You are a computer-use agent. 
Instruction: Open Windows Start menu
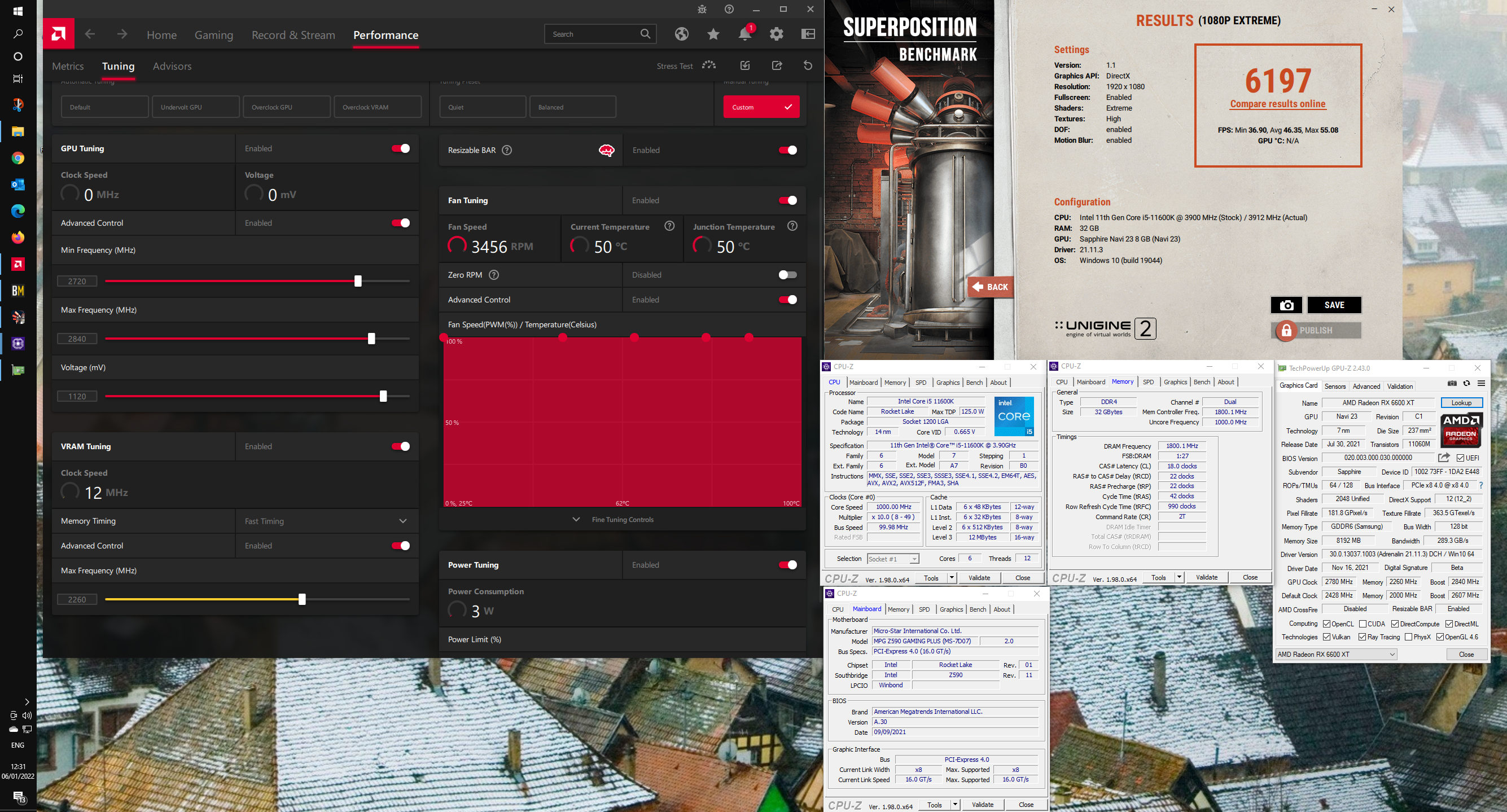[x=17, y=11]
